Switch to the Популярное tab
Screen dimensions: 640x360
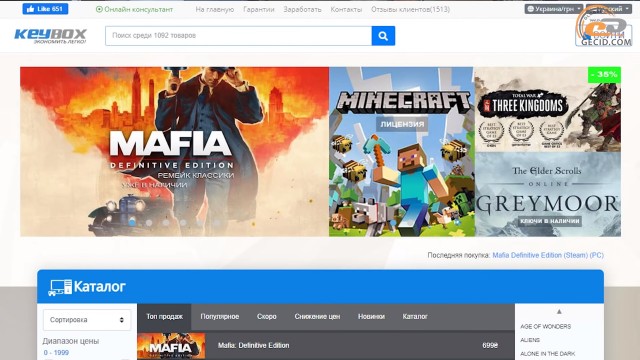tap(220, 316)
